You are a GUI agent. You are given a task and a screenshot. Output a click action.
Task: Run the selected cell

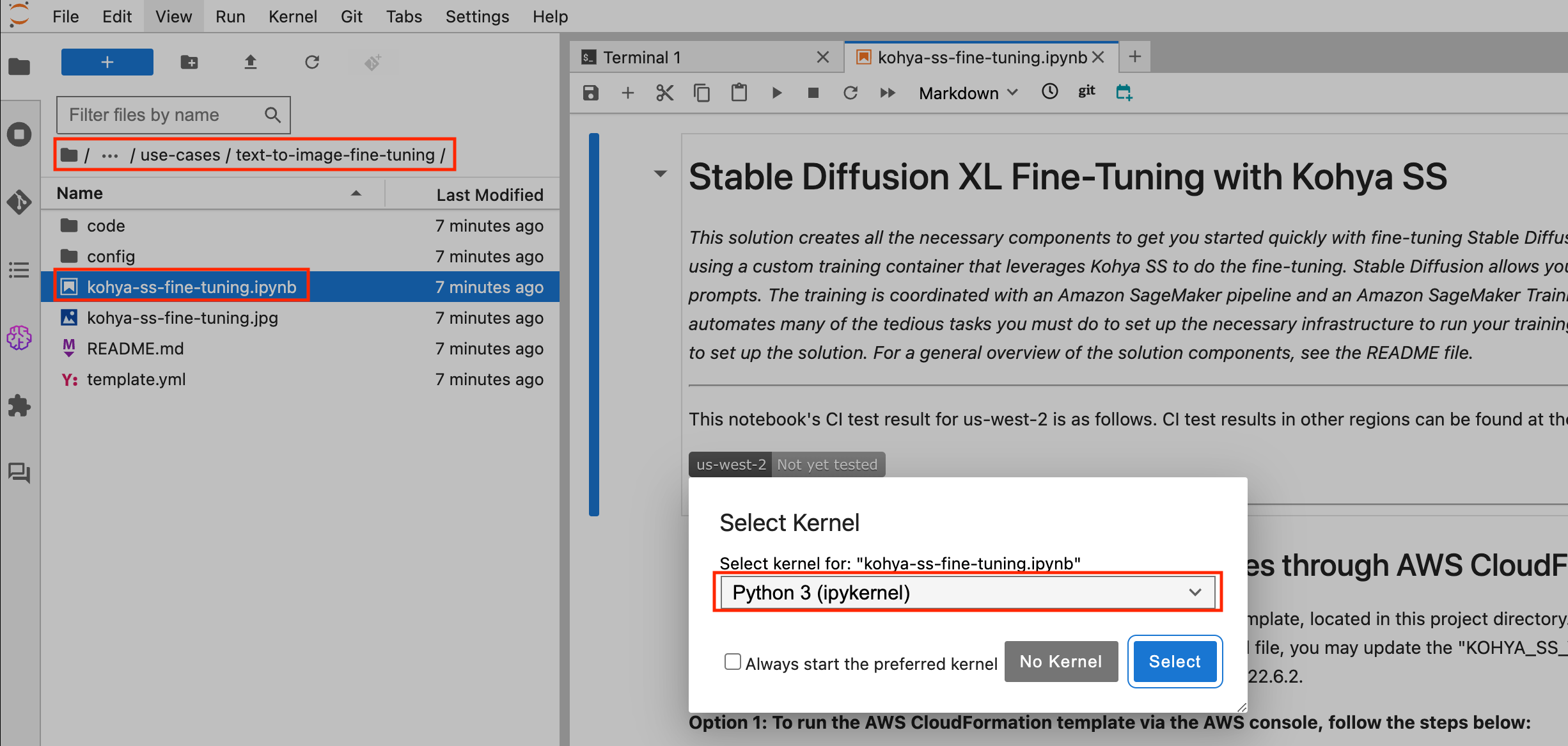(x=776, y=93)
